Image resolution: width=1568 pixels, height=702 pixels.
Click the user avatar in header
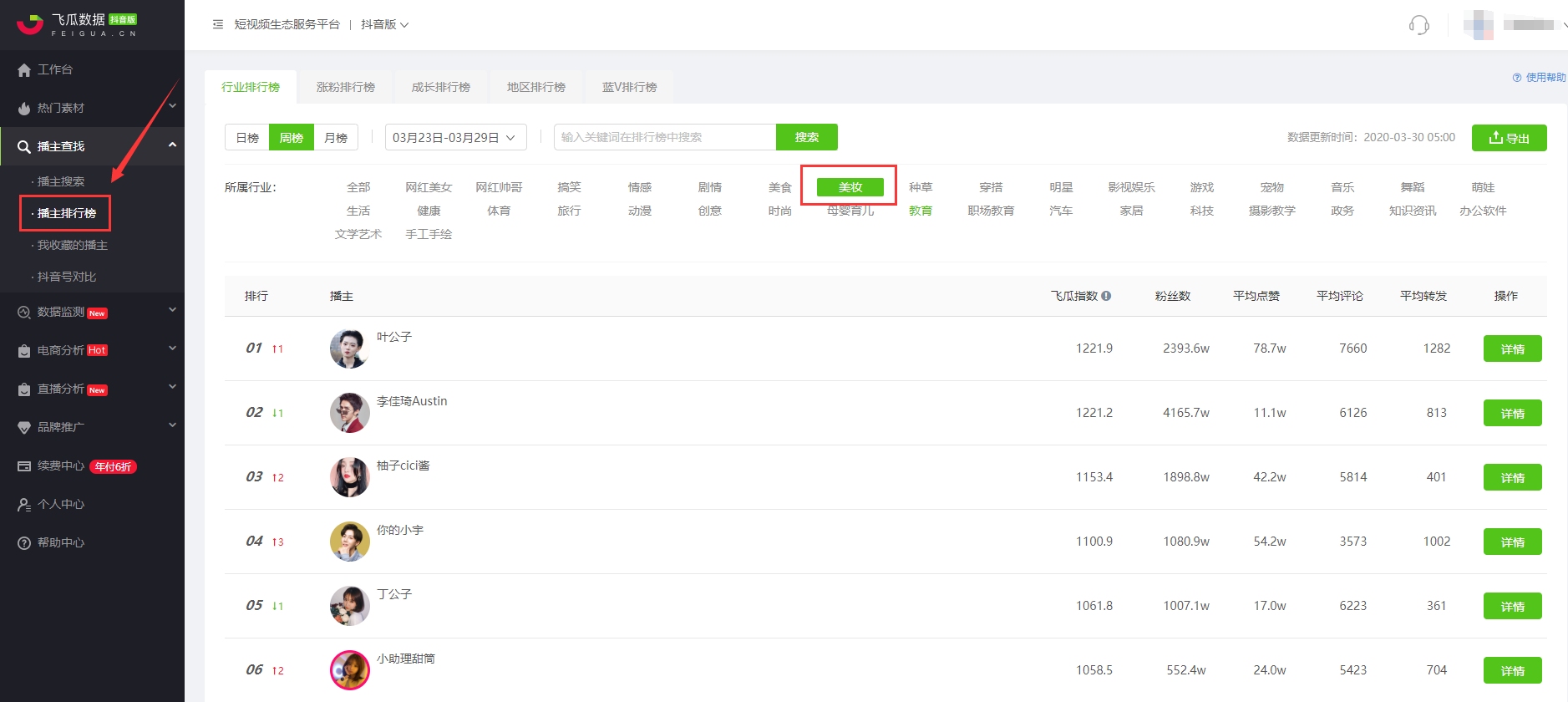point(1478,24)
